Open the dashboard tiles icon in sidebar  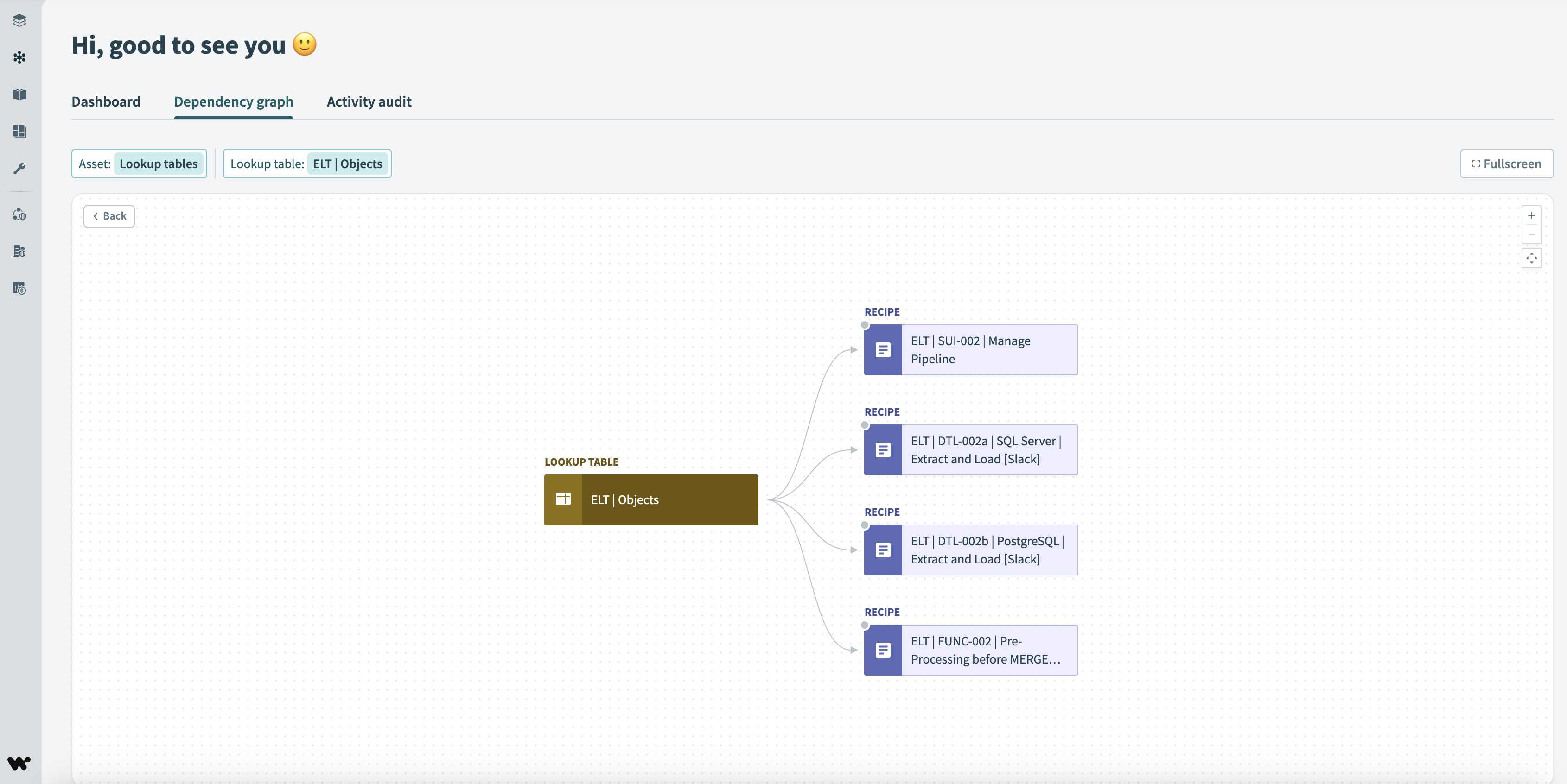tap(19, 131)
